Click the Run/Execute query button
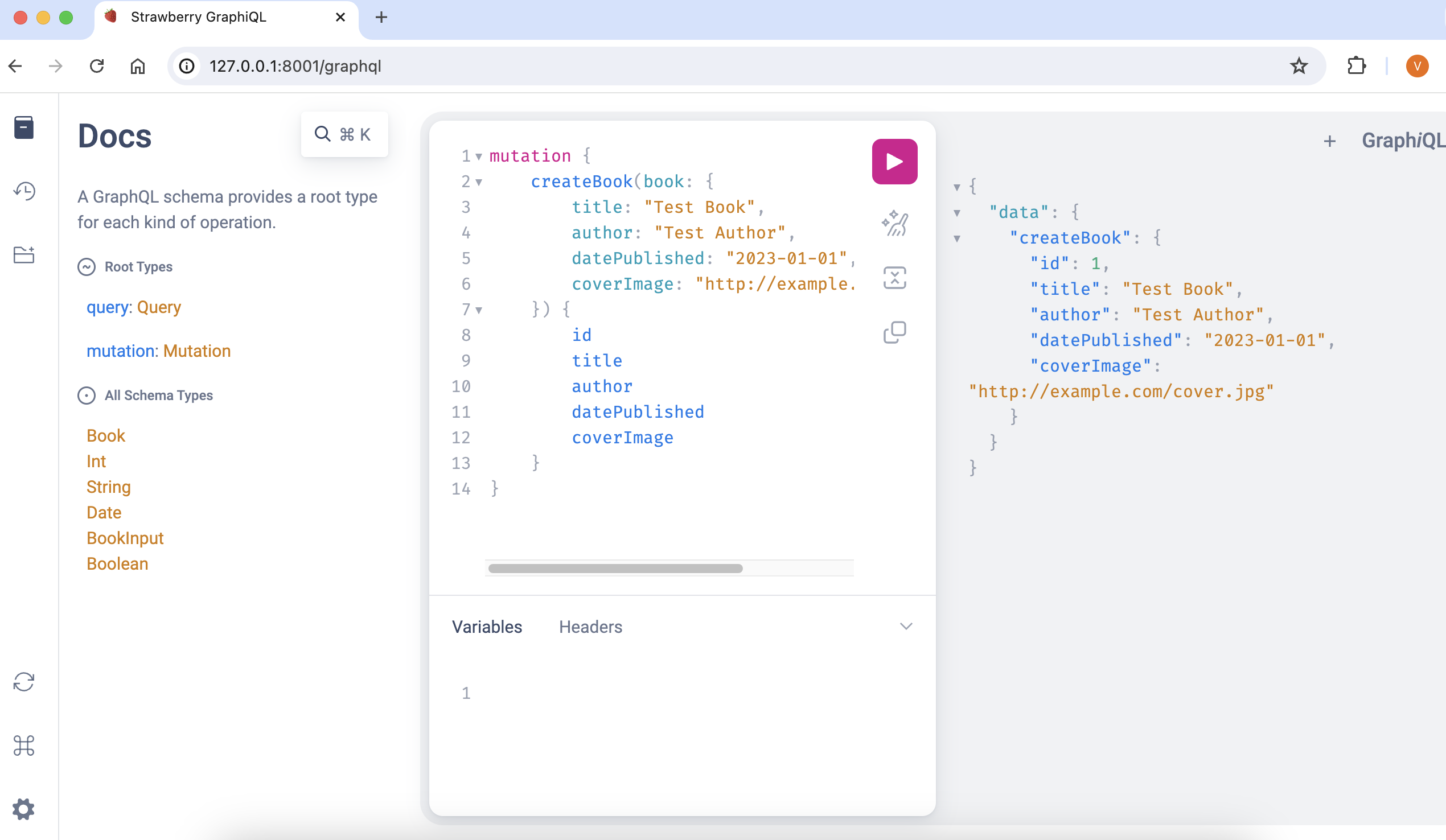Screen dimensions: 1446x840 click(893, 160)
